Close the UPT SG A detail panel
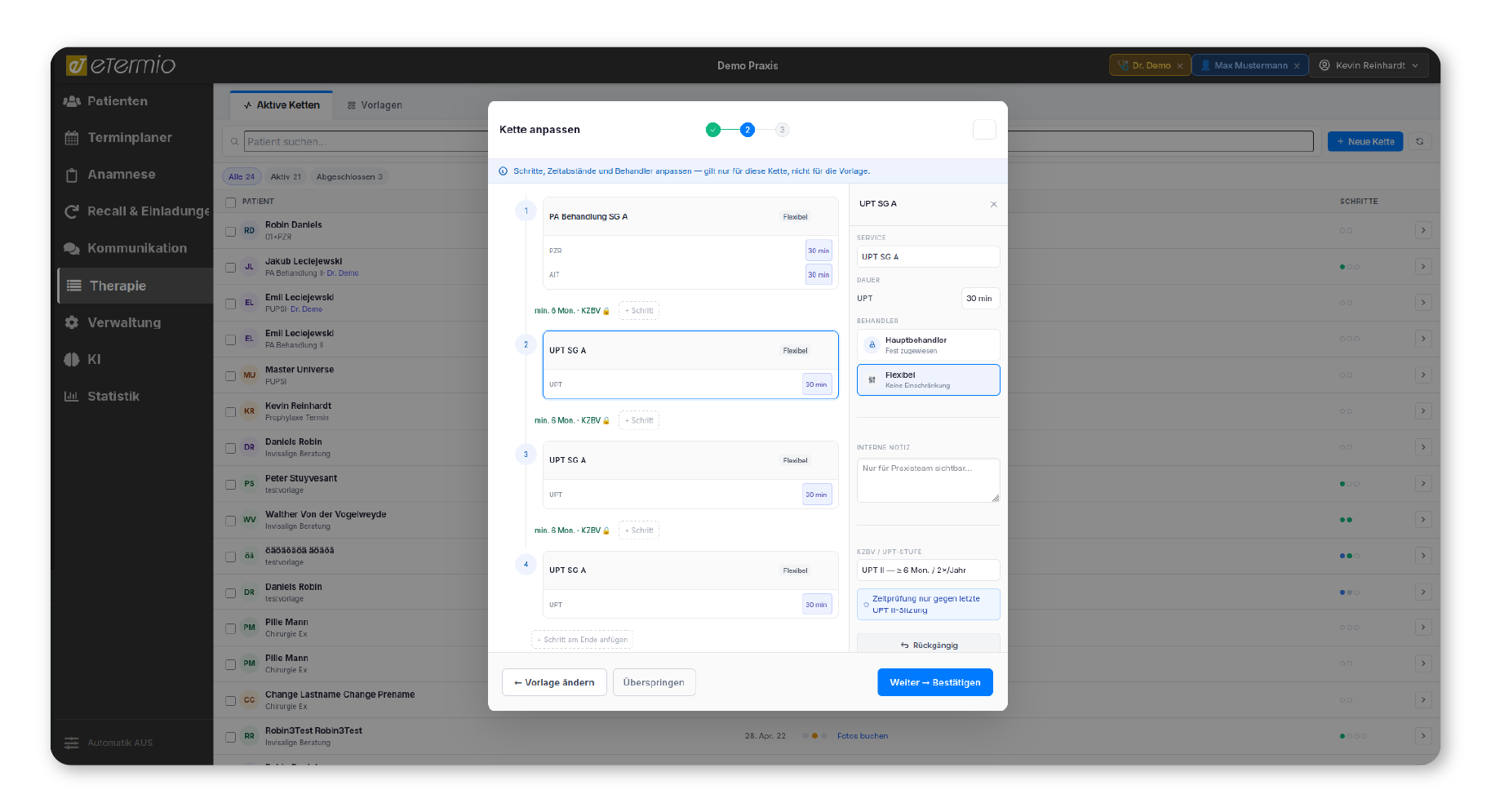 point(993,204)
